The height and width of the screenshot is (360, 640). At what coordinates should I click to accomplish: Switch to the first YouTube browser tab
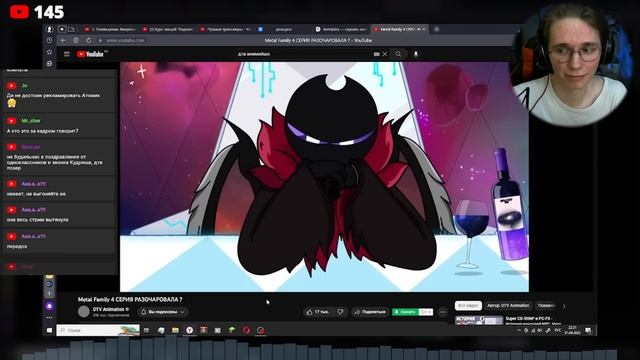(x=110, y=29)
